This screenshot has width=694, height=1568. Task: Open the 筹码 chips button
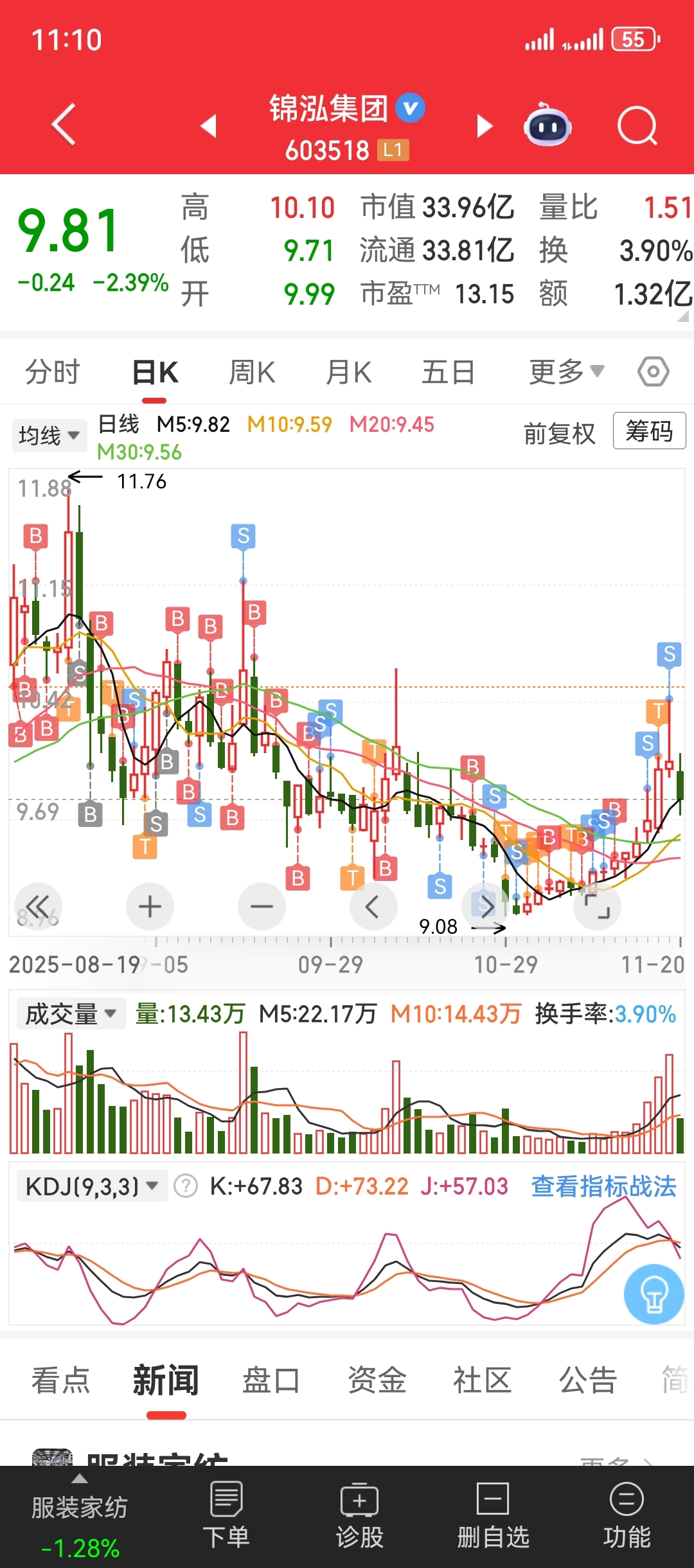point(649,431)
